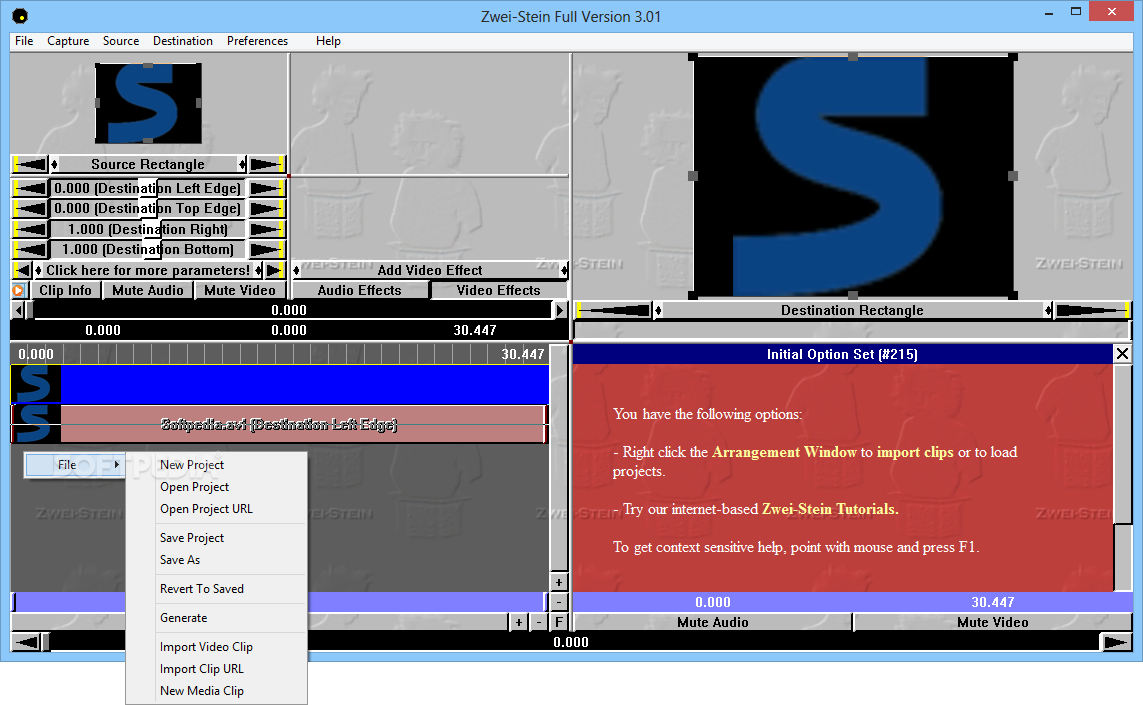Click the source S thumbnail preview
This screenshot has width=1143, height=705.
point(148,103)
